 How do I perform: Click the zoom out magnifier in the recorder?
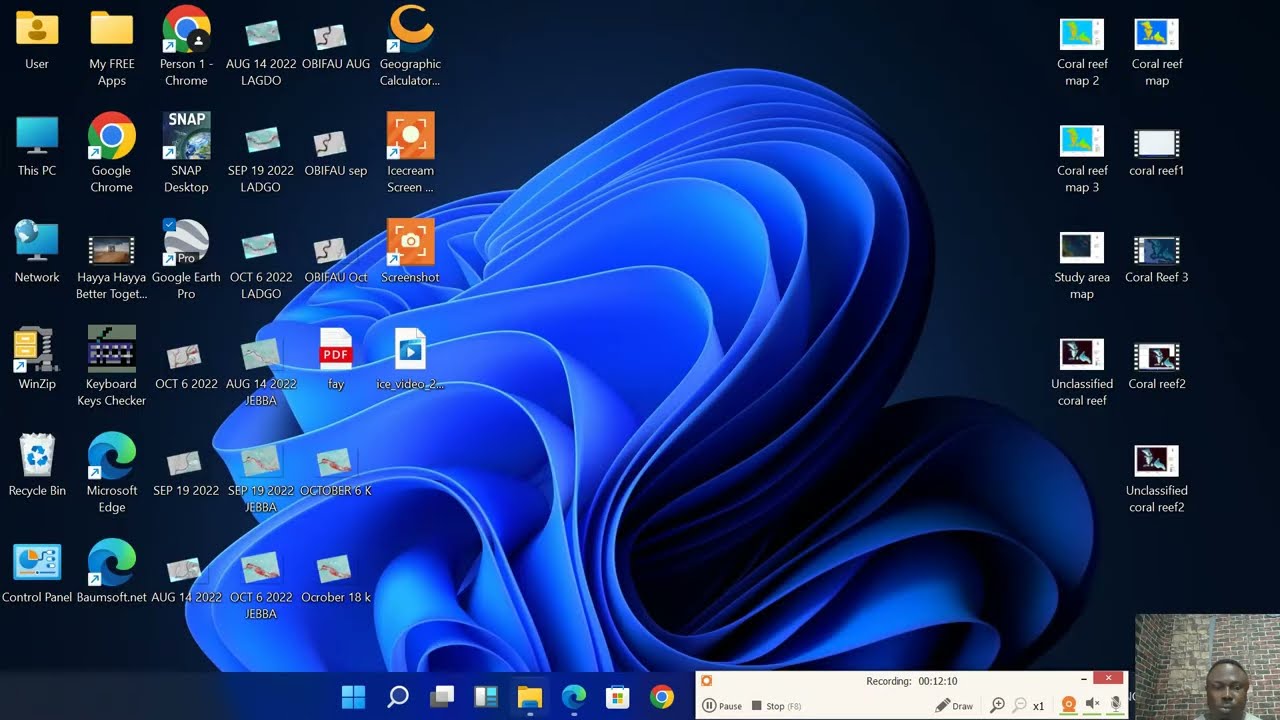[1019, 706]
